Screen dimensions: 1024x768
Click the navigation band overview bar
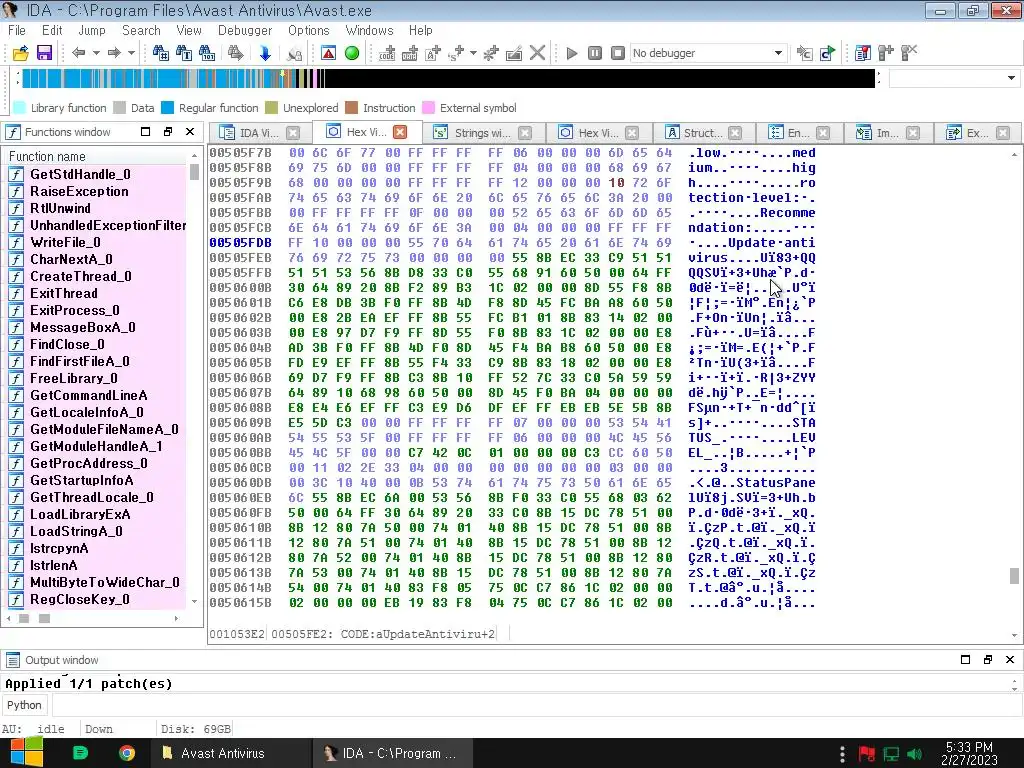(448, 78)
